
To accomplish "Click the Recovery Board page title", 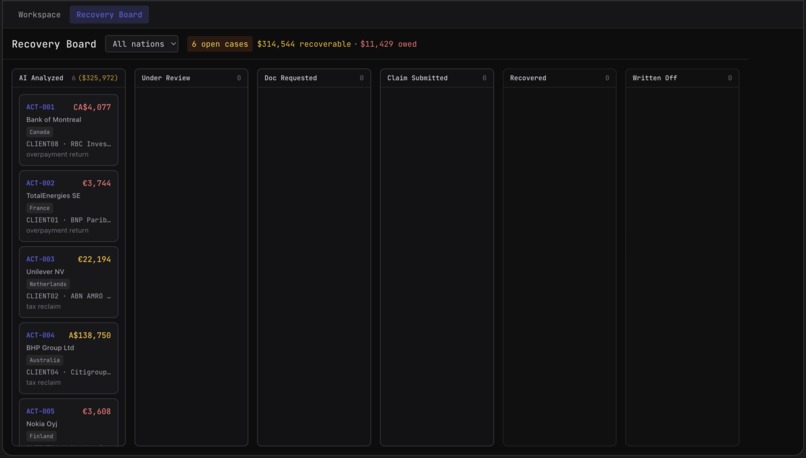I will [54, 44].
